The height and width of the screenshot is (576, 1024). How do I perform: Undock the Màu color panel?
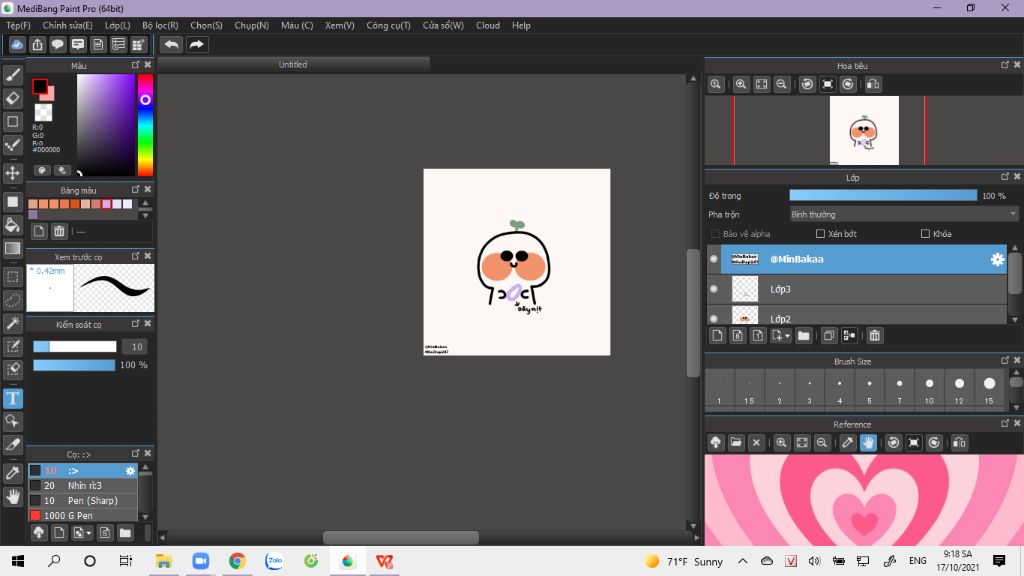tap(135, 65)
